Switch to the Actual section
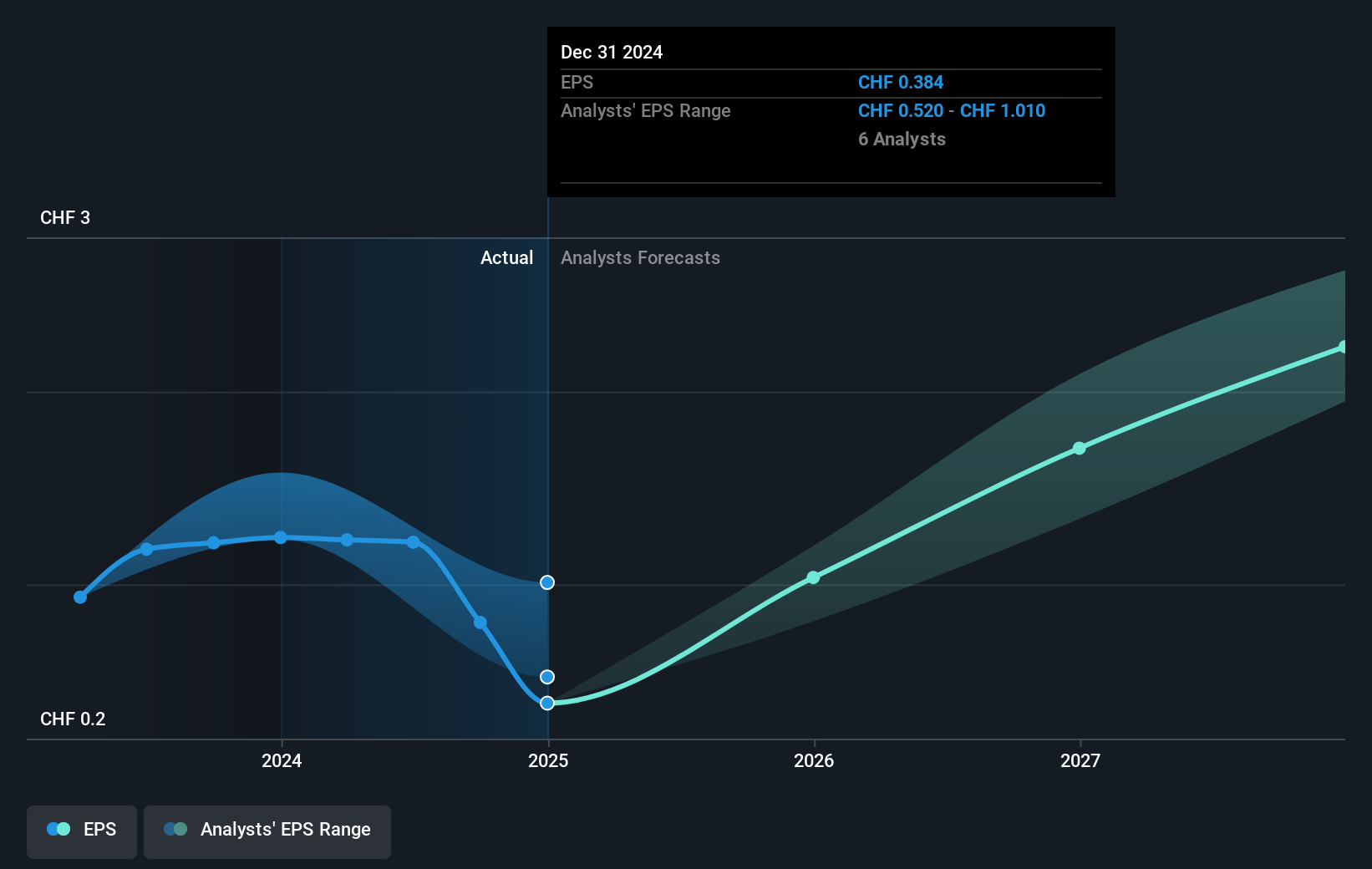Viewport: 1372px width, 869px height. (x=506, y=257)
